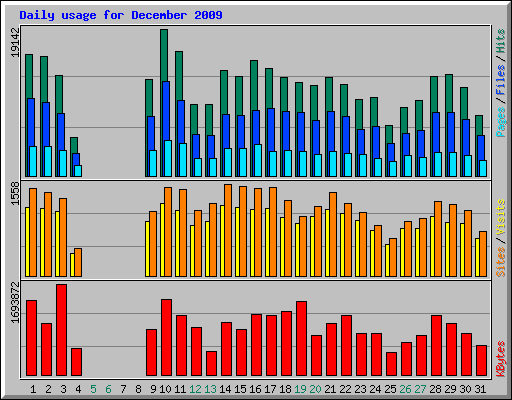The width and height of the screenshot is (512, 400).
Task: Click day 10 on the date axis
Action: coord(165,389)
